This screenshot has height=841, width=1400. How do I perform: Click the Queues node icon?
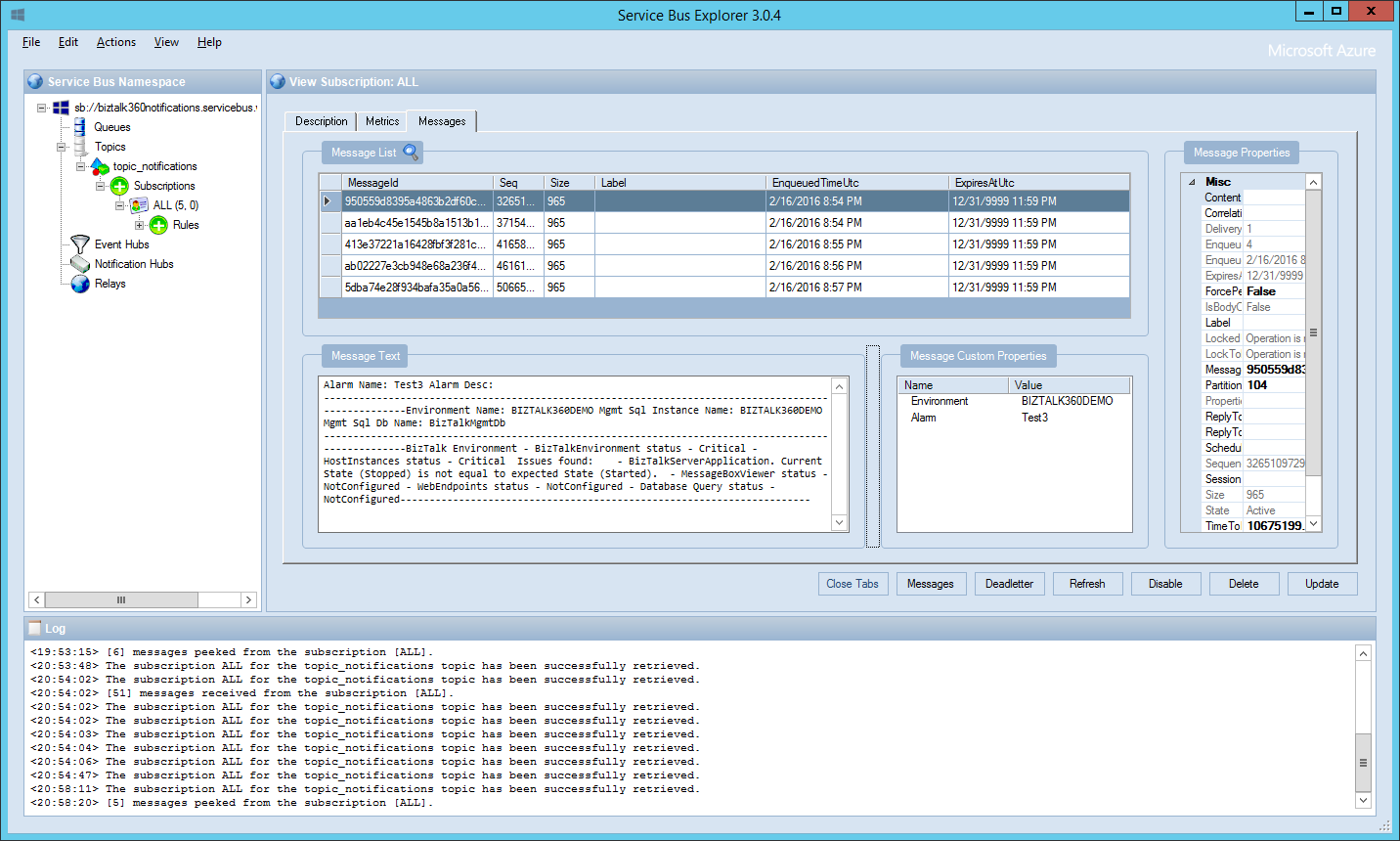[x=80, y=127]
